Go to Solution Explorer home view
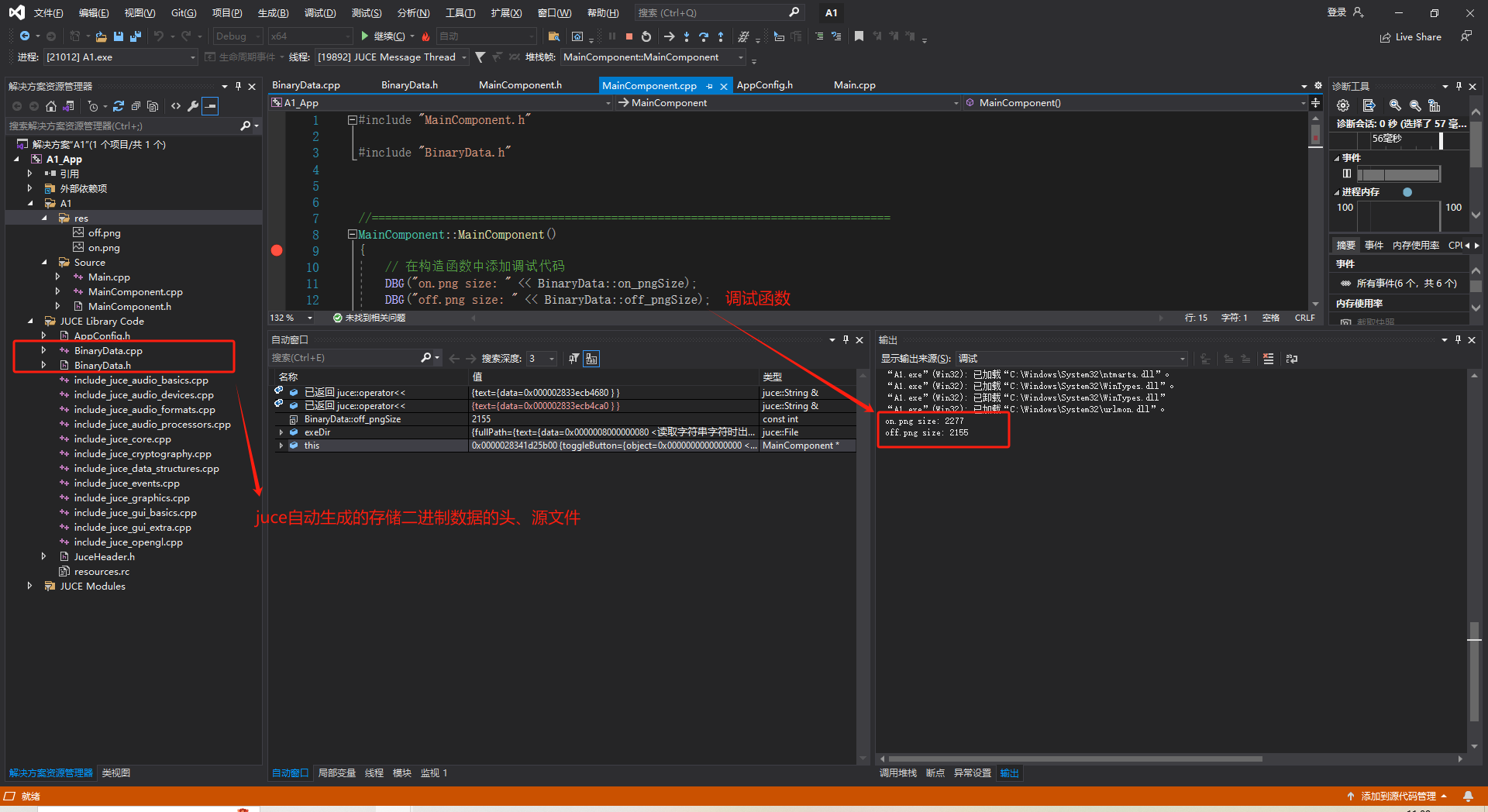 click(51, 106)
